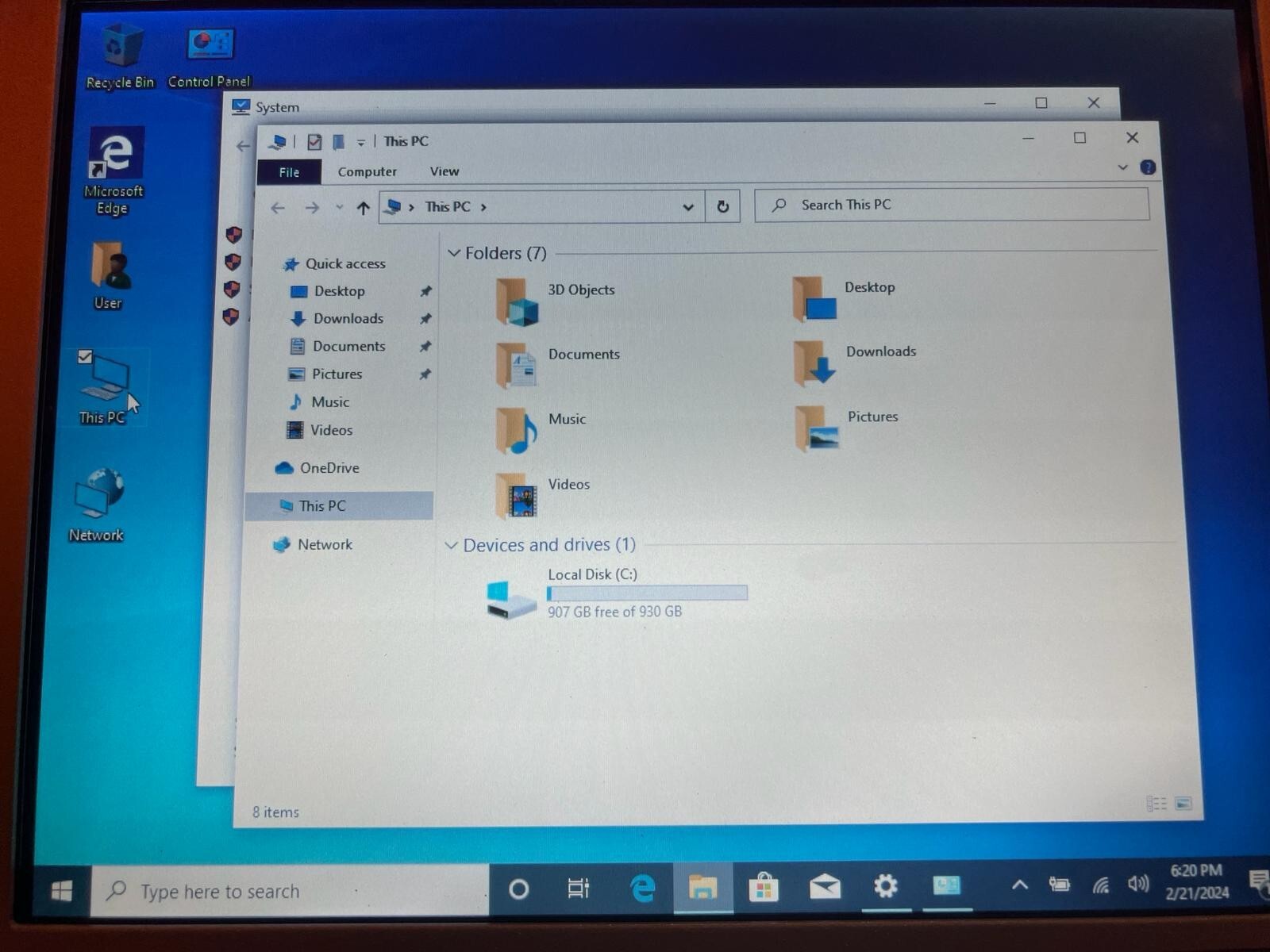The width and height of the screenshot is (1270, 952).
Task: Open Edge from the taskbar
Action: click(x=642, y=888)
